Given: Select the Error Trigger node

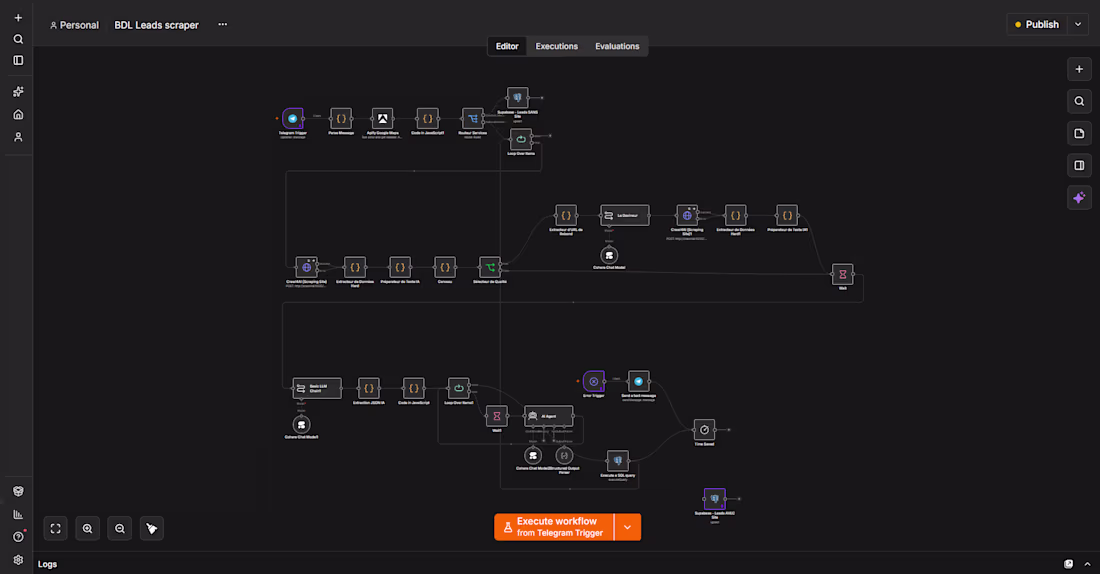Looking at the screenshot, I should tap(593, 381).
